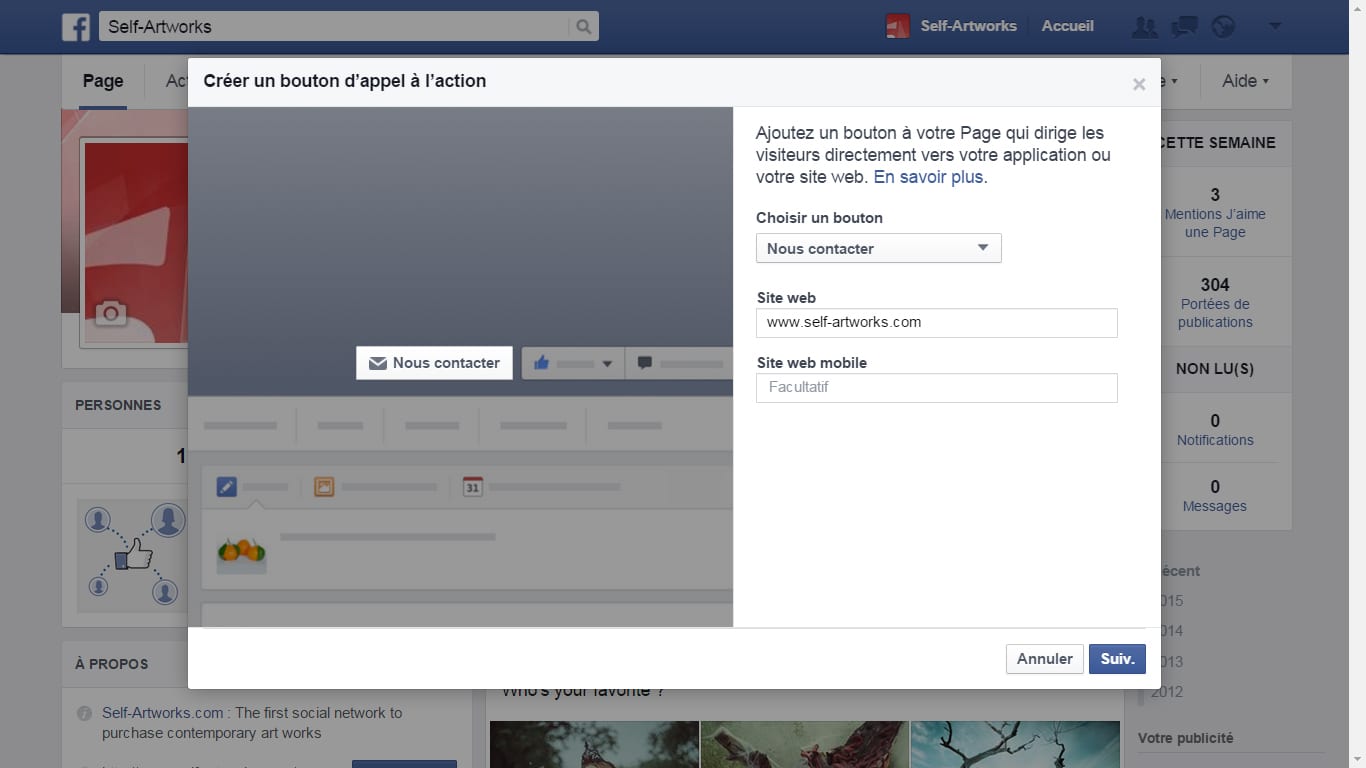Click the calendar event icon in preview
Image resolution: width=1366 pixels, height=768 pixels.
[473, 487]
